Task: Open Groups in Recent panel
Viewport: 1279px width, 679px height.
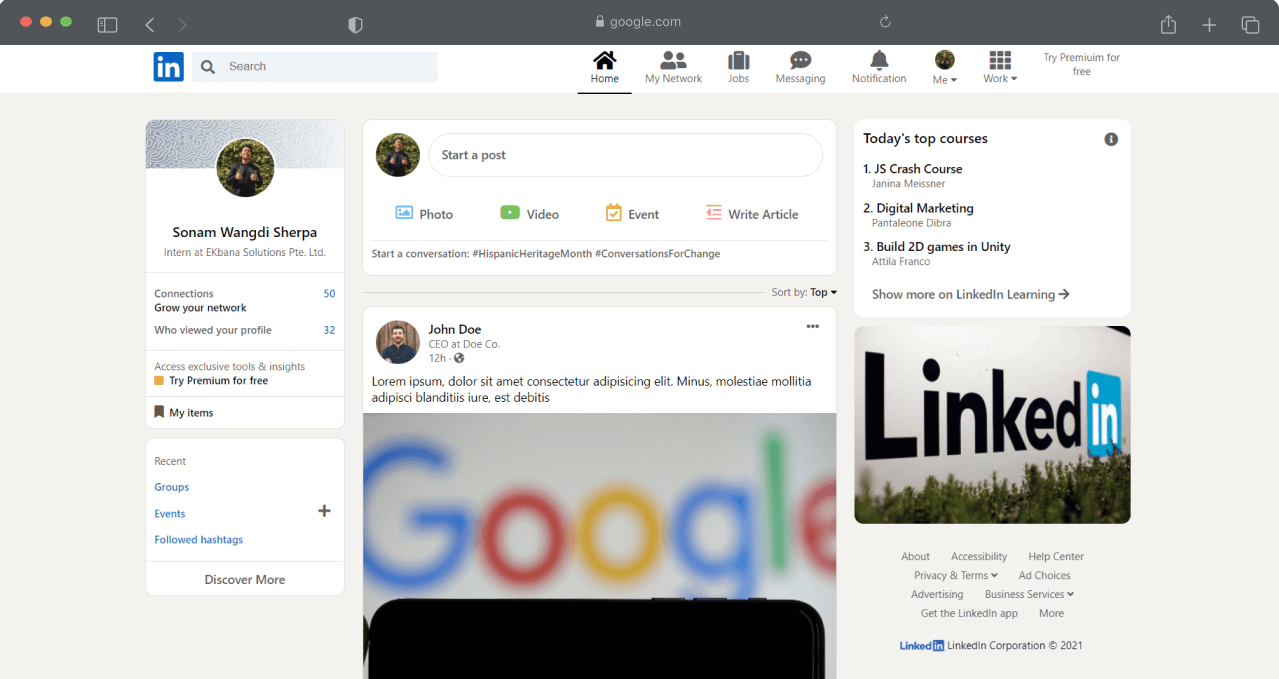Action: click(x=172, y=487)
